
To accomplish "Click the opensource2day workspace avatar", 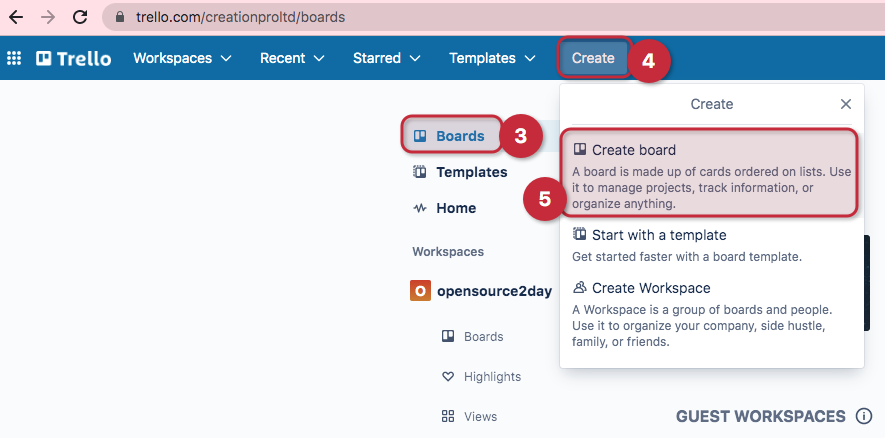I will point(421,291).
